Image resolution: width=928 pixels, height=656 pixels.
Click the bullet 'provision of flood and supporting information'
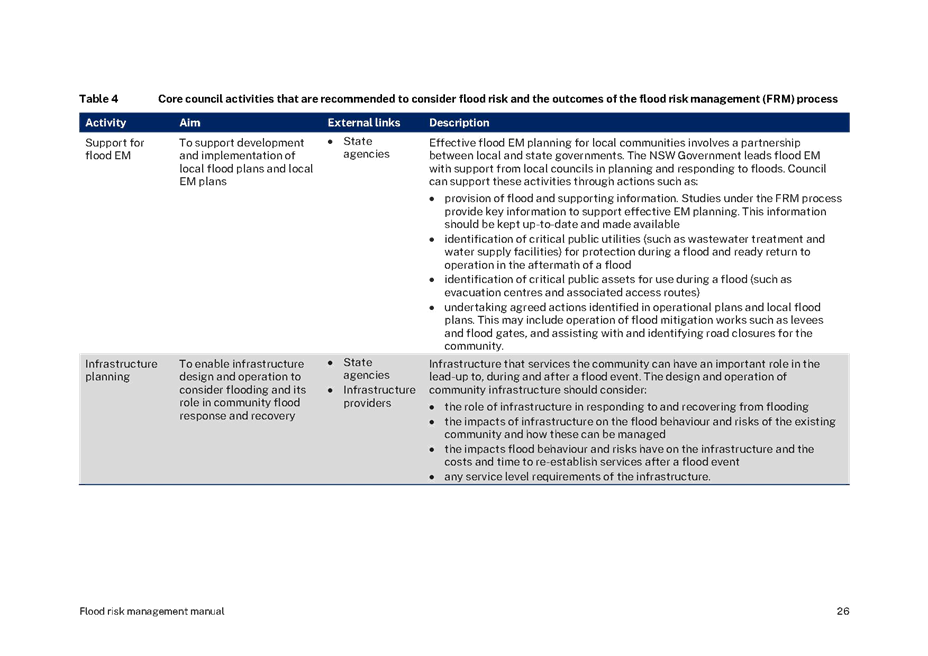coord(643,211)
